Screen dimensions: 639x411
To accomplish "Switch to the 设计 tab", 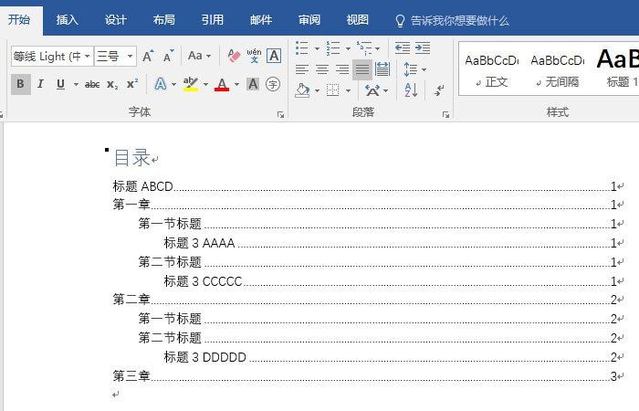I will [115, 20].
